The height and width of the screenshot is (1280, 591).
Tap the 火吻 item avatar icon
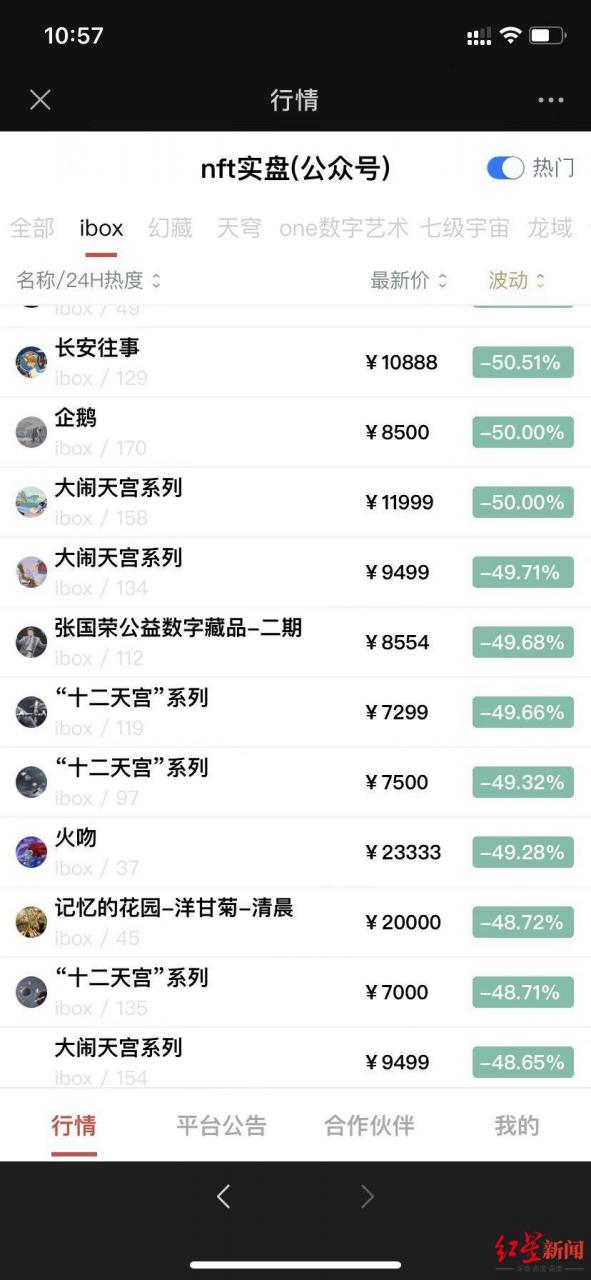(x=31, y=852)
